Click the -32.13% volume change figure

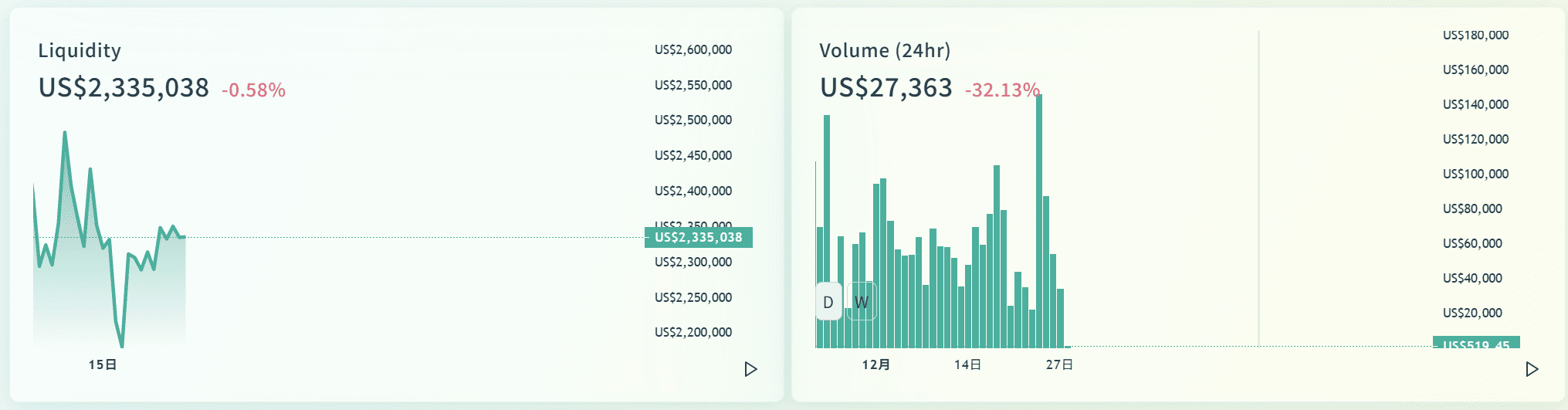(x=1002, y=90)
